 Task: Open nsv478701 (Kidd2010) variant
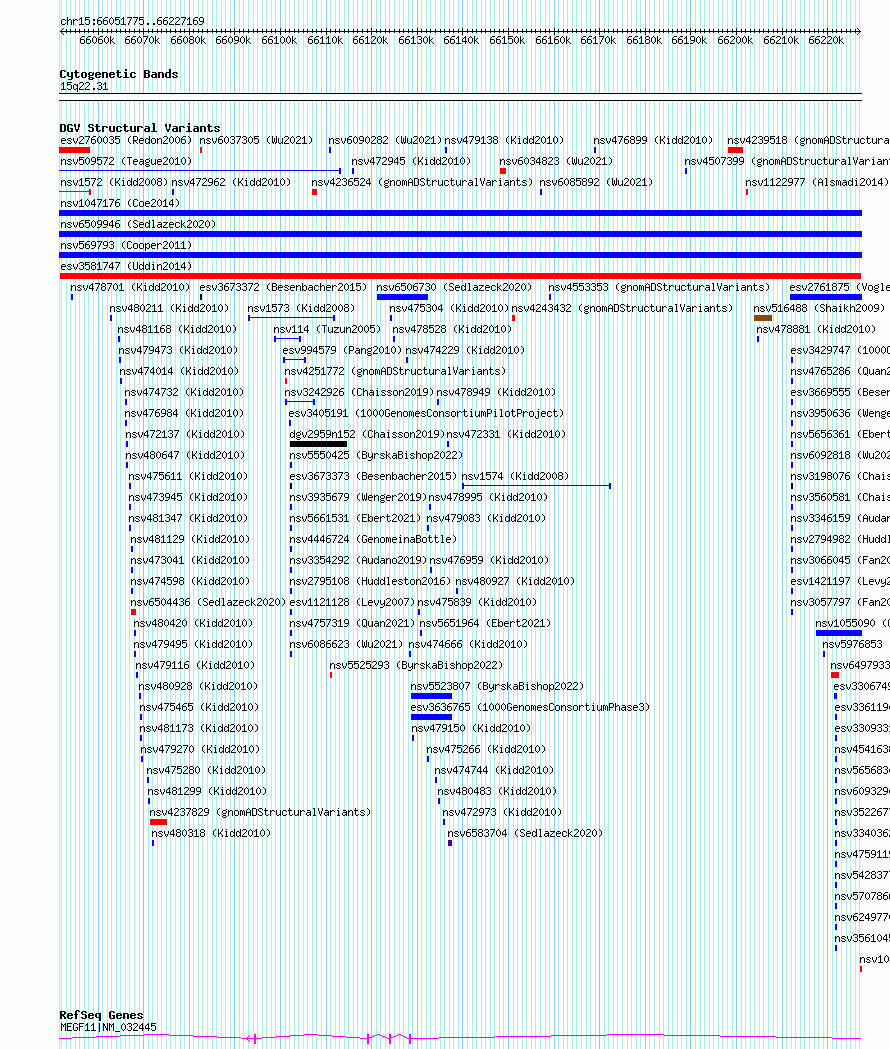[130, 286]
